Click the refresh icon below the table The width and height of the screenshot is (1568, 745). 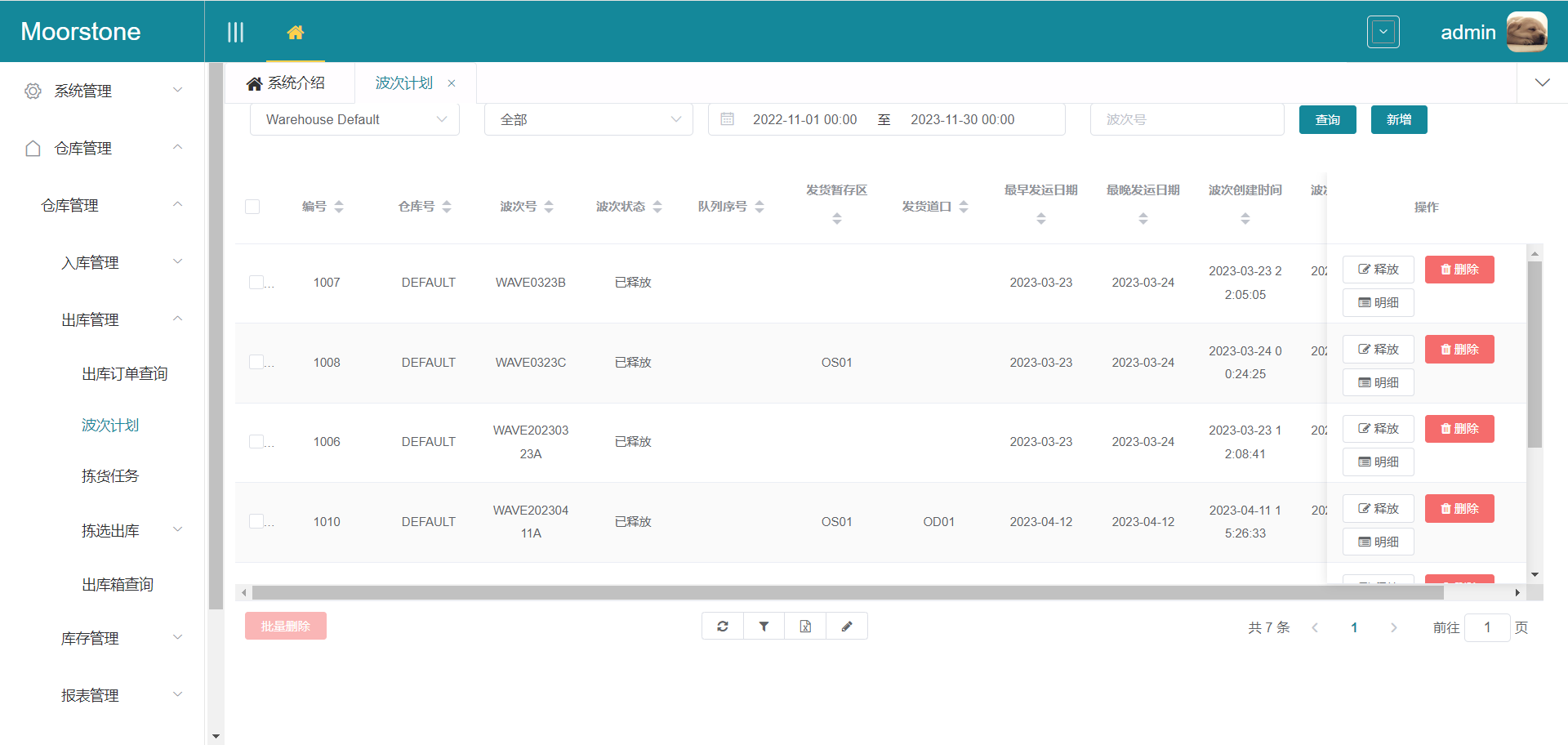click(723, 627)
